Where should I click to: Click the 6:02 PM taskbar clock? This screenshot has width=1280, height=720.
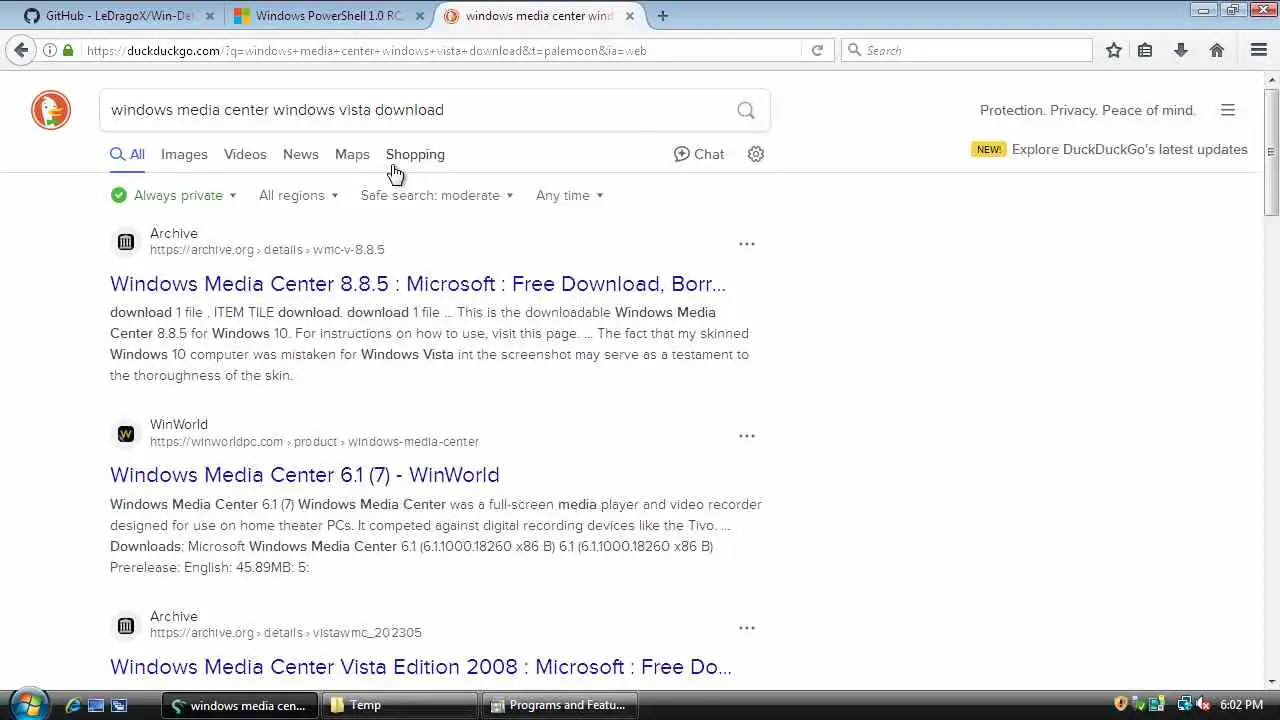coord(1241,705)
